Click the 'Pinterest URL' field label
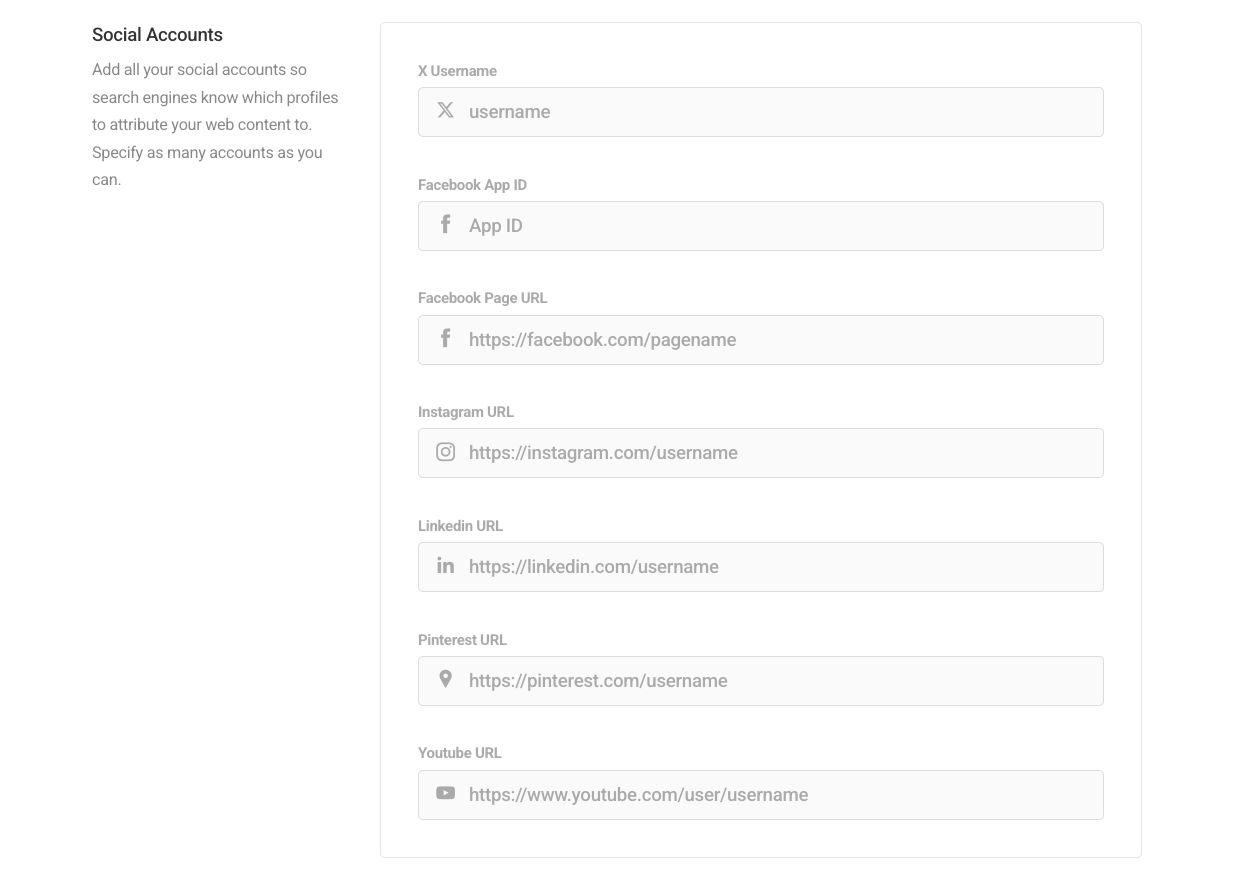 (462, 640)
